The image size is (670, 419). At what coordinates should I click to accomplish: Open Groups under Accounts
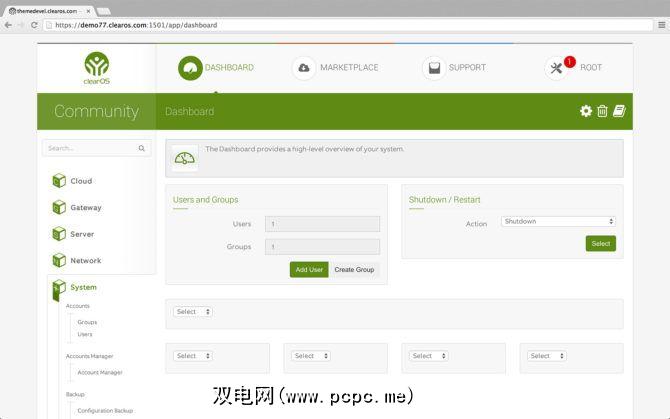[x=87, y=322]
